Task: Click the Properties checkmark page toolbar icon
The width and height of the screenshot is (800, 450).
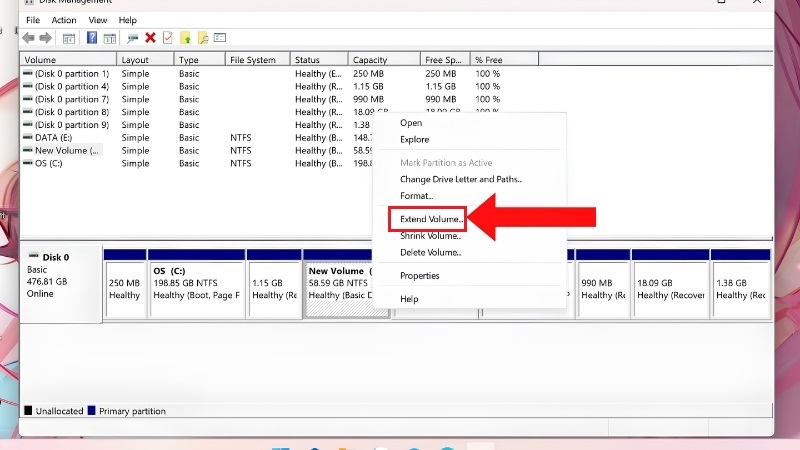Action: point(167,38)
